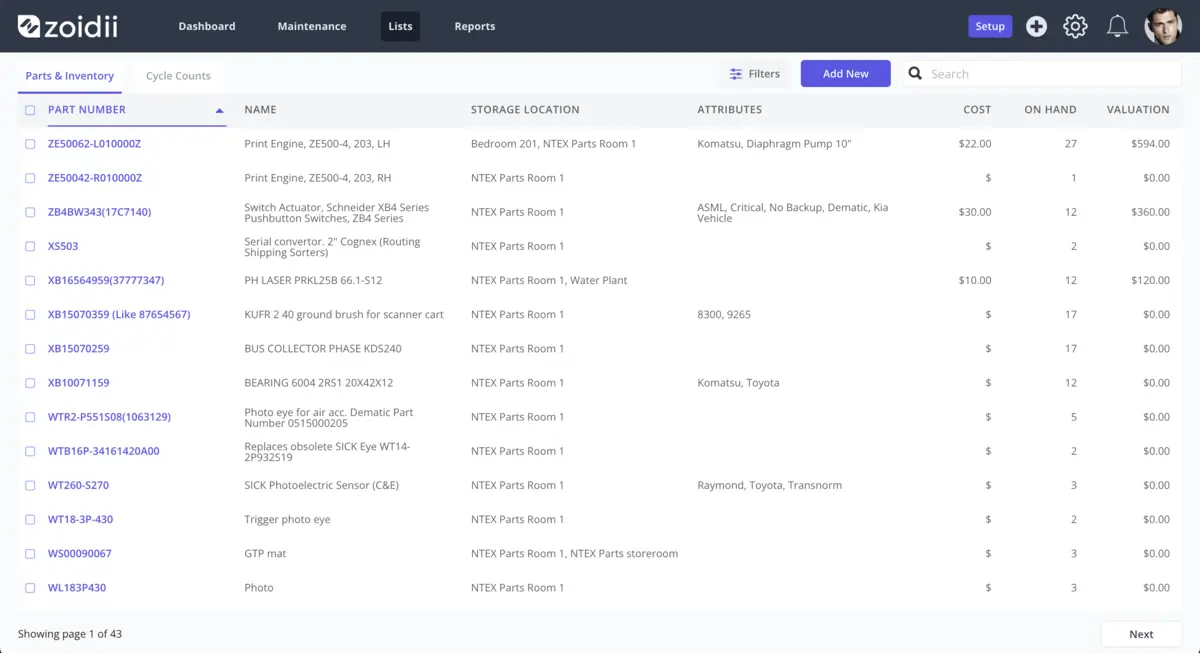
Task: Go to the Reports section
Action: [474, 26]
